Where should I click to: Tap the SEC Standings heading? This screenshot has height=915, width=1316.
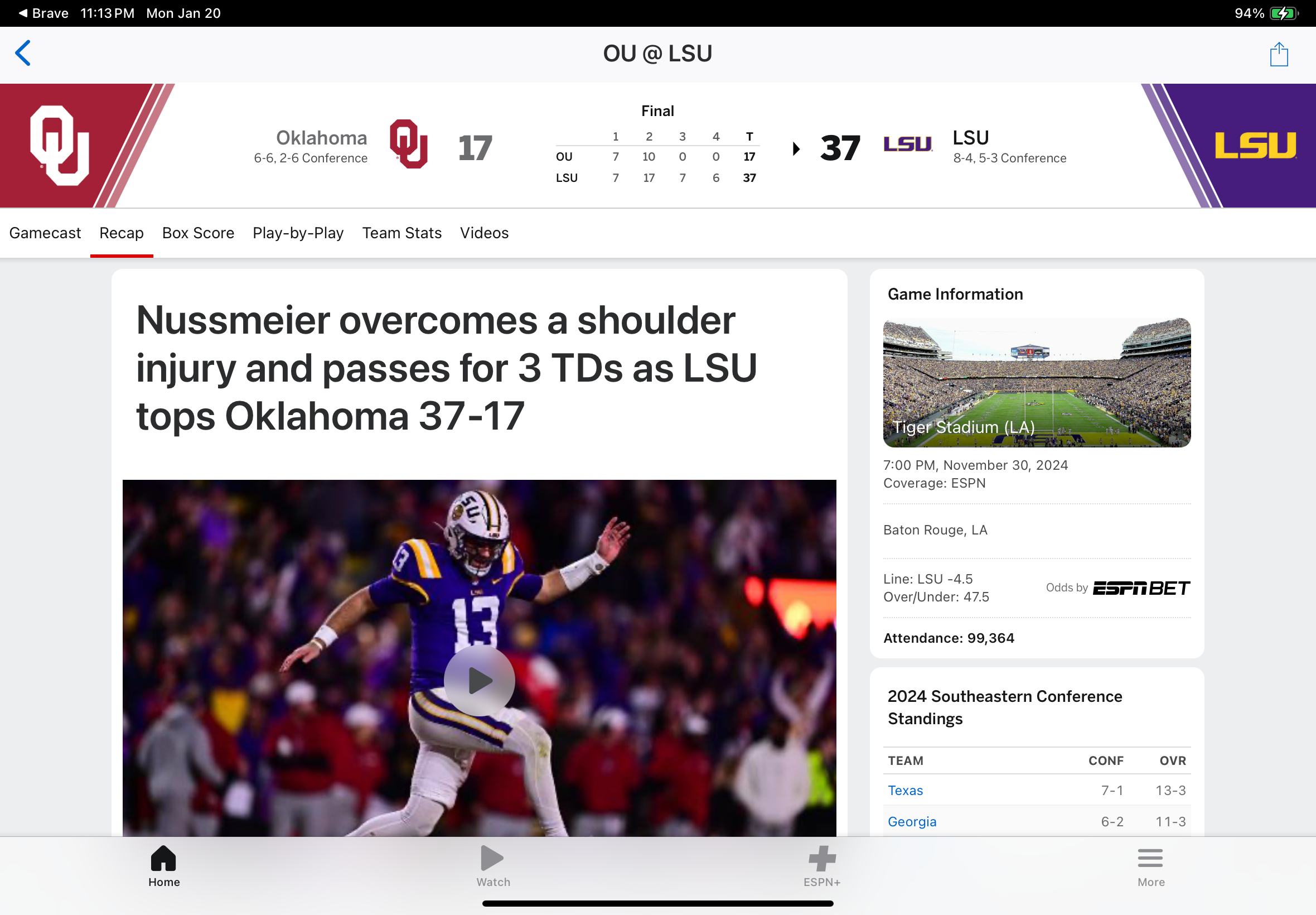click(1004, 707)
